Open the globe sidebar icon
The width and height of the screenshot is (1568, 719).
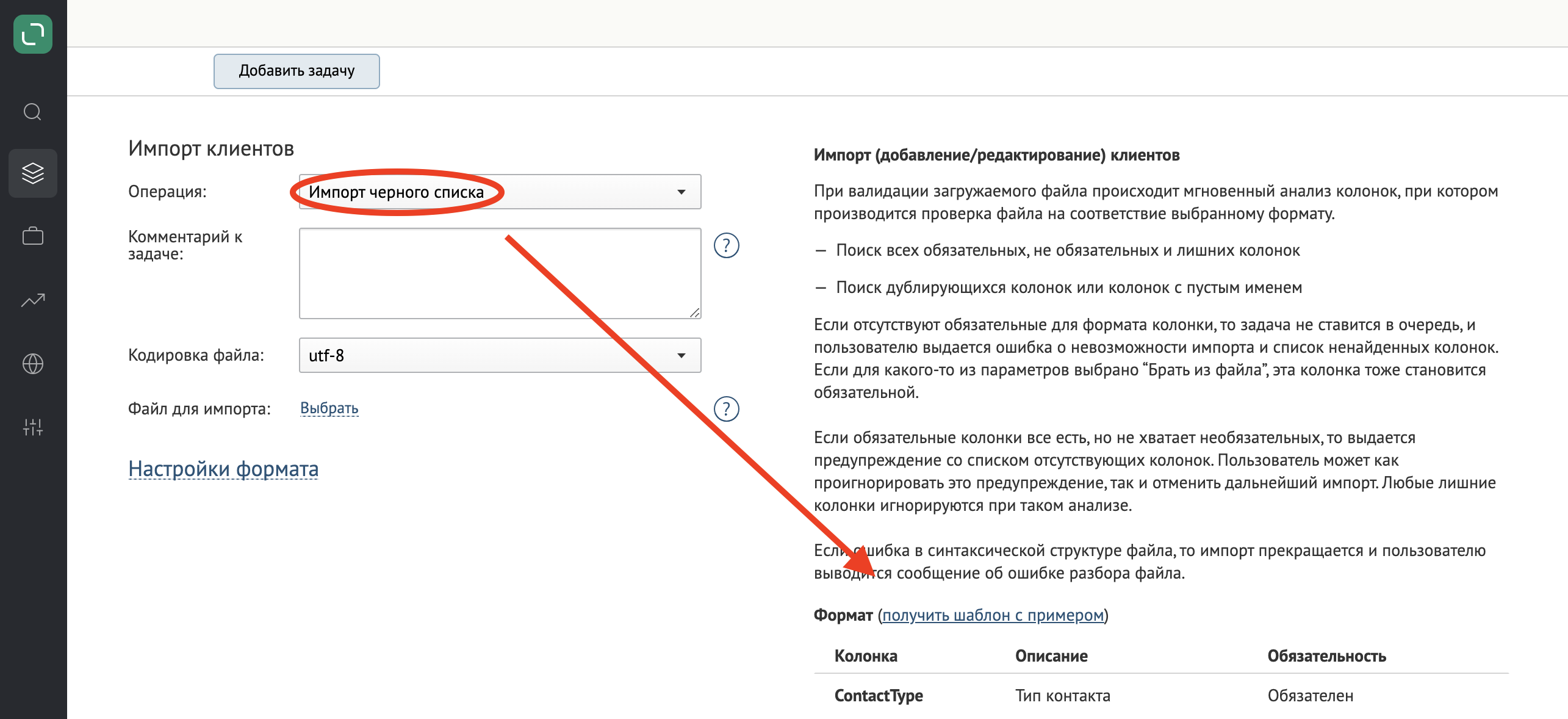33,364
